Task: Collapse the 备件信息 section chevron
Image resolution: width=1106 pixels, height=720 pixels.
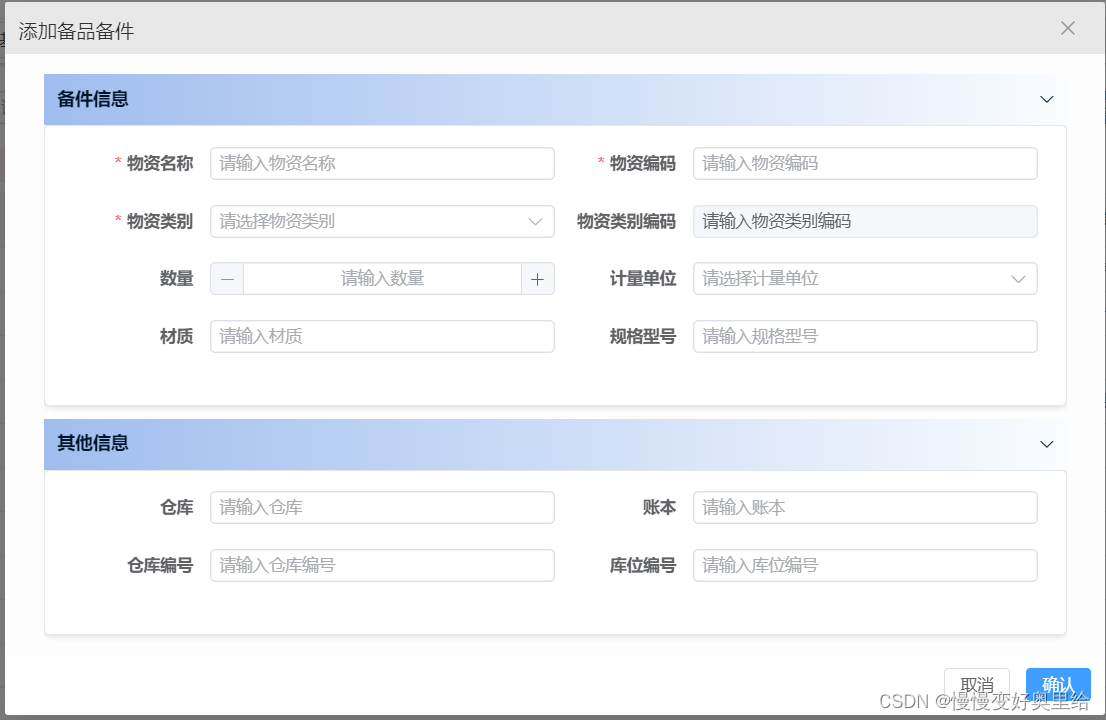Action: (1047, 99)
